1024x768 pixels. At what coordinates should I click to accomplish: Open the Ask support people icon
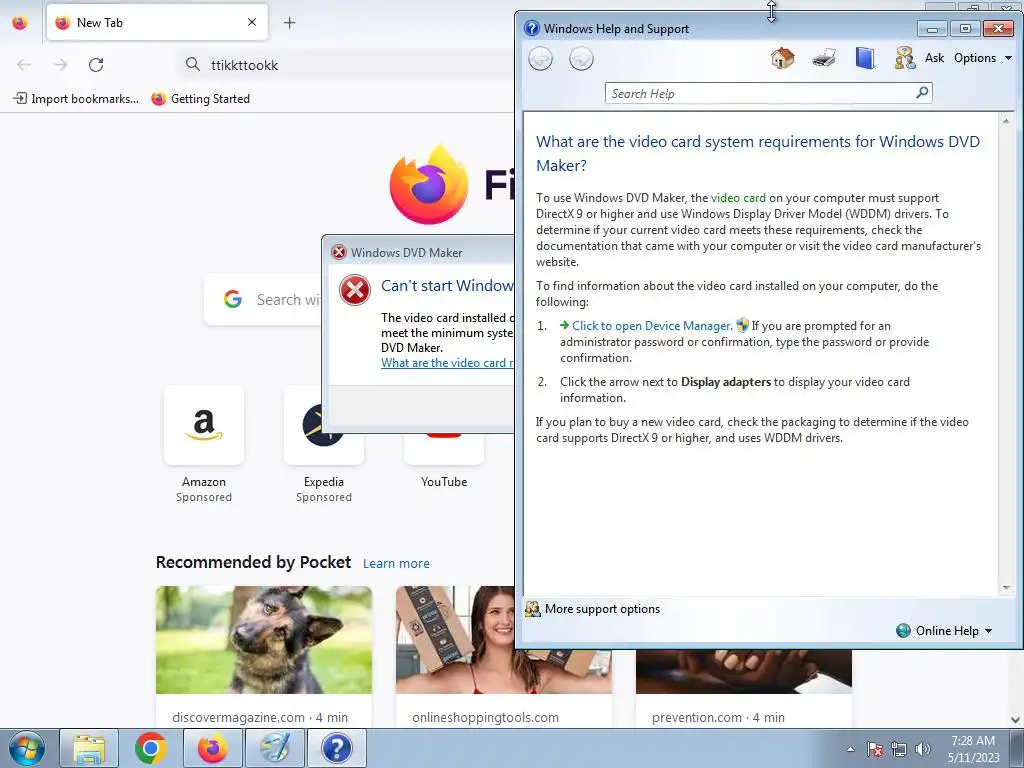904,58
